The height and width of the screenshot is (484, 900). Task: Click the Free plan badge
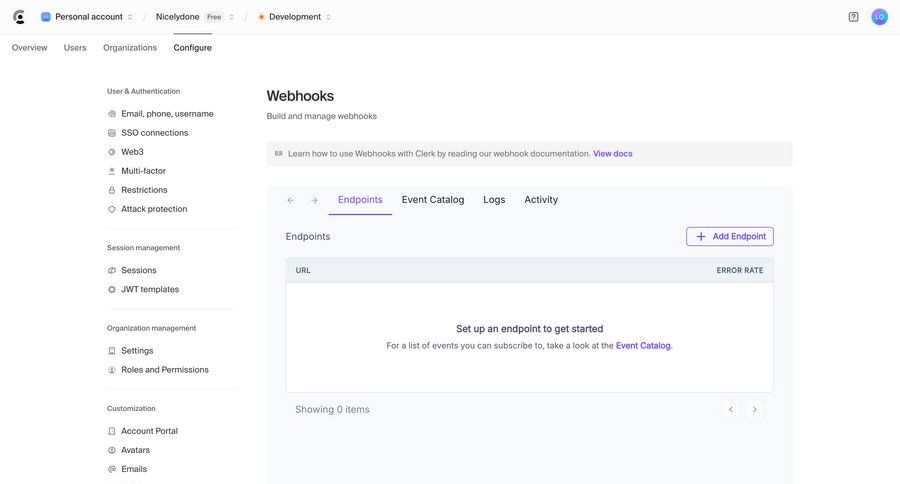(x=214, y=17)
